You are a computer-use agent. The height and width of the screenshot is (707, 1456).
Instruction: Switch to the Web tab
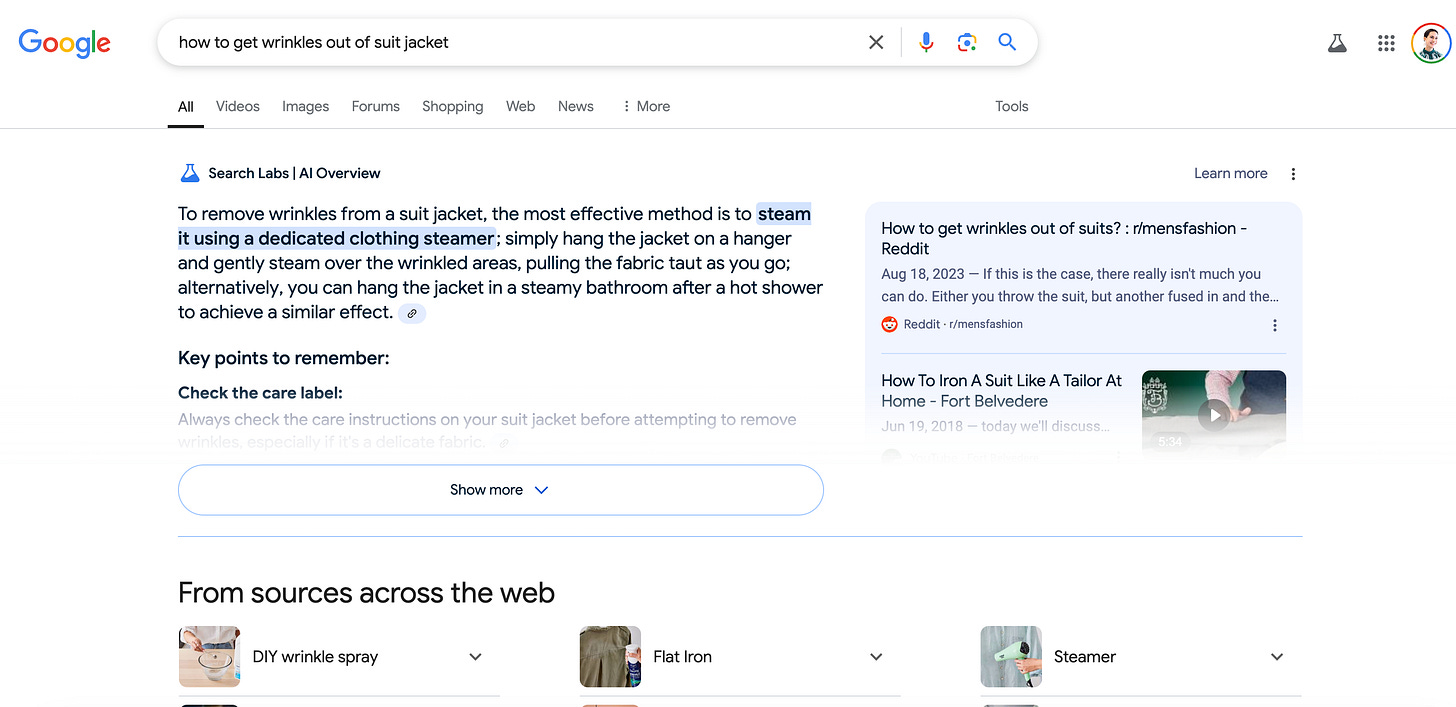click(x=521, y=106)
